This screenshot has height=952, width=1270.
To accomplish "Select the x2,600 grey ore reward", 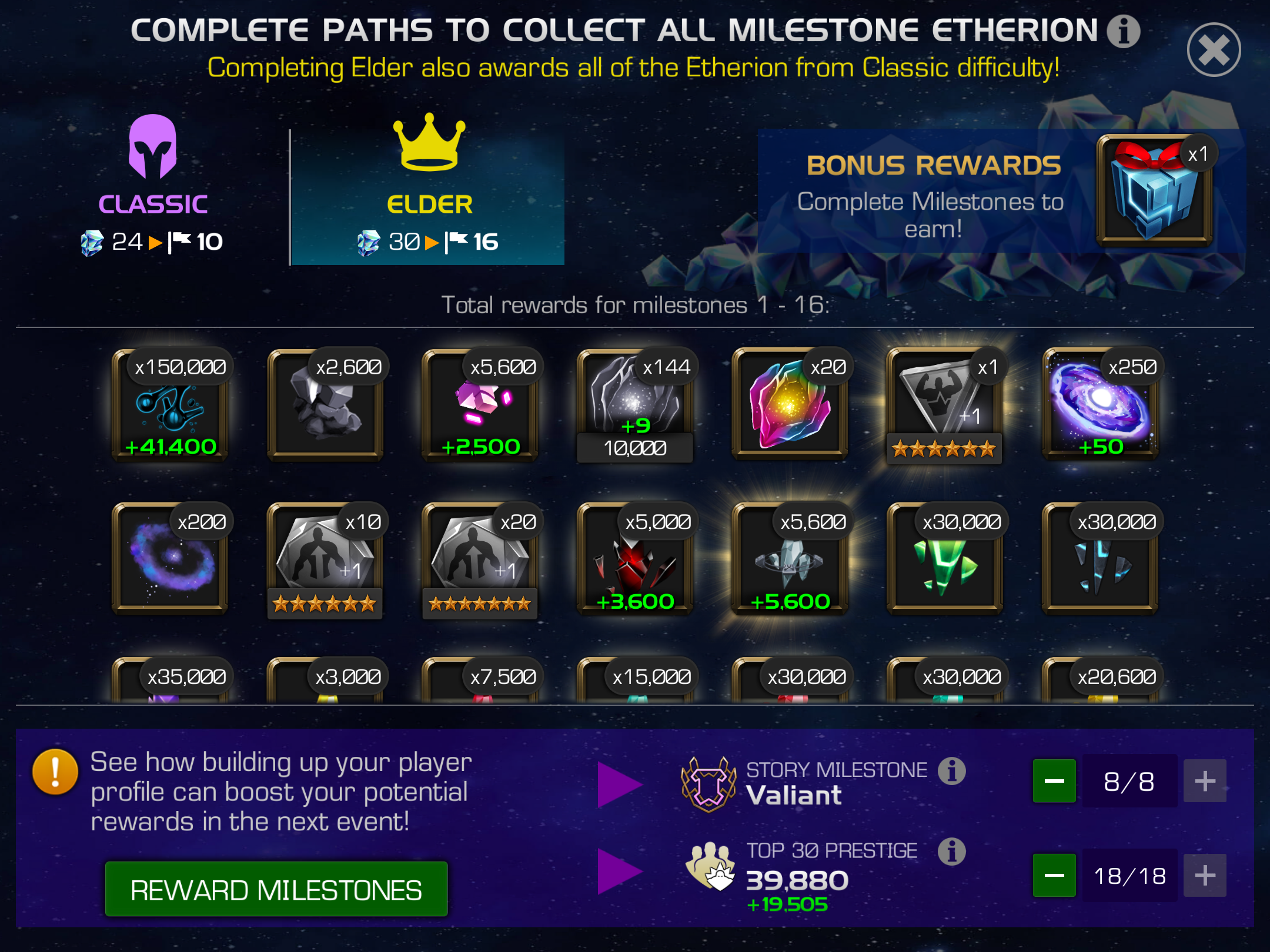I will (325, 405).
